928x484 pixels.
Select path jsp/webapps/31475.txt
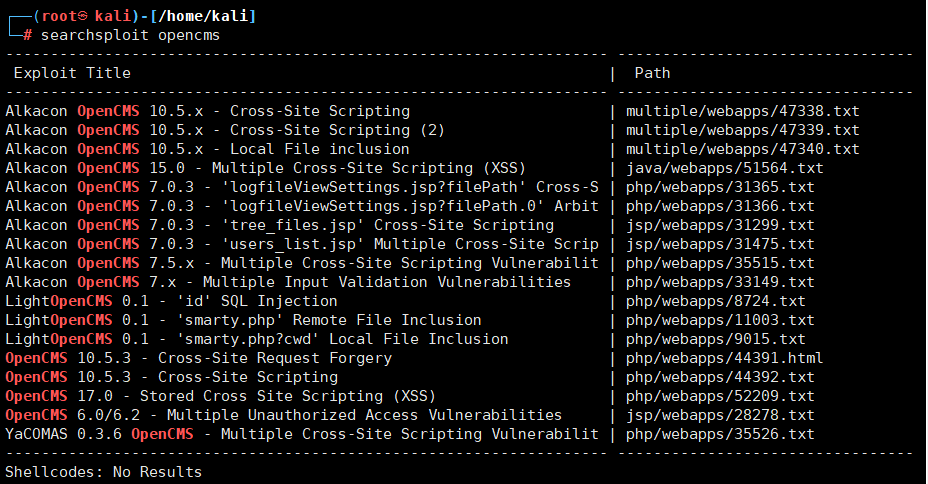point(720,244)
